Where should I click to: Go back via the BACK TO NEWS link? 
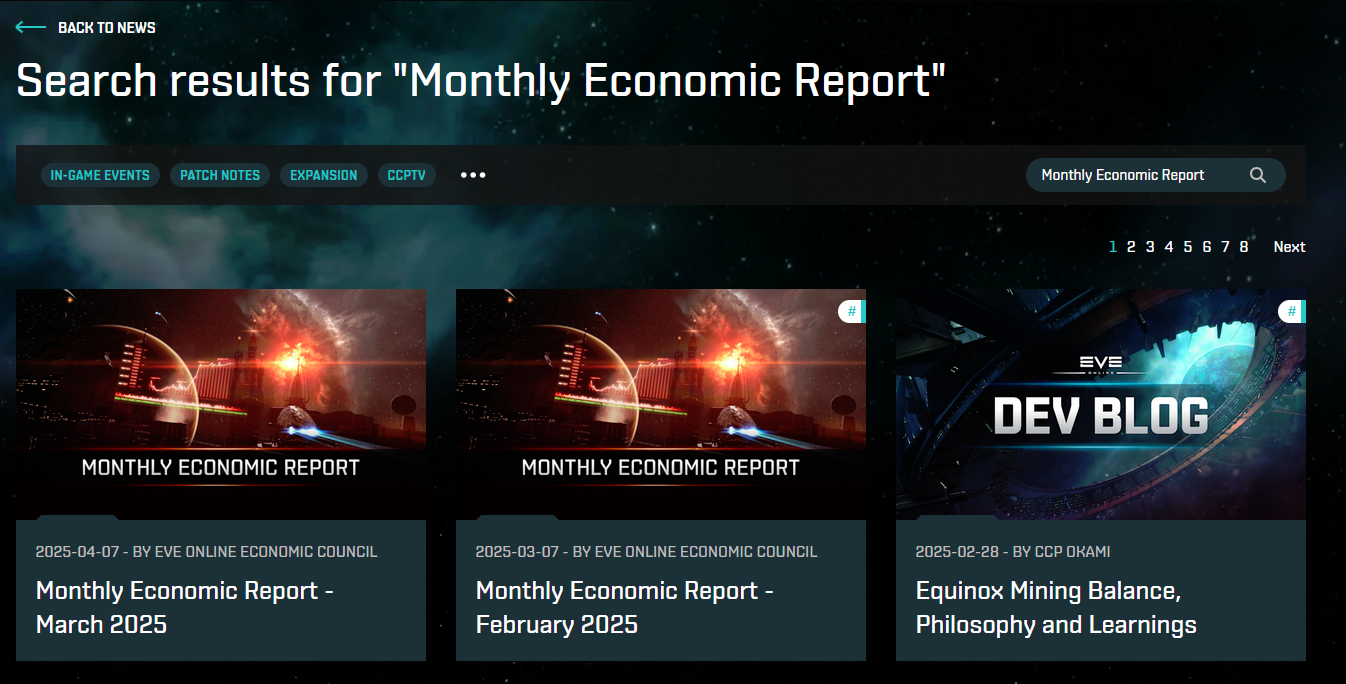pyautogui.click(x=107, y=28)
